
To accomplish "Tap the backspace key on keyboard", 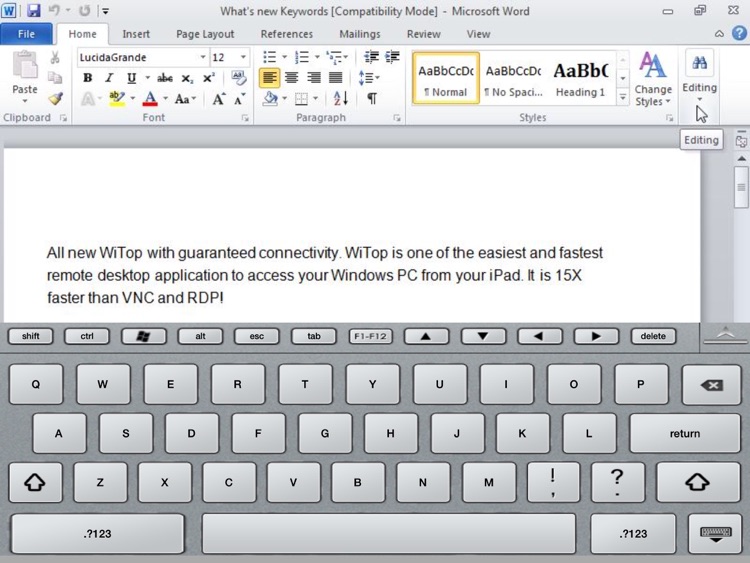I will (x=712, y=385).
